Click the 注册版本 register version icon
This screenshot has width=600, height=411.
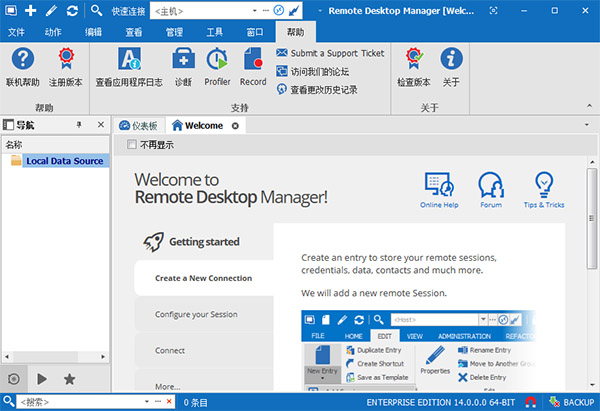click(x=65, y=67)
